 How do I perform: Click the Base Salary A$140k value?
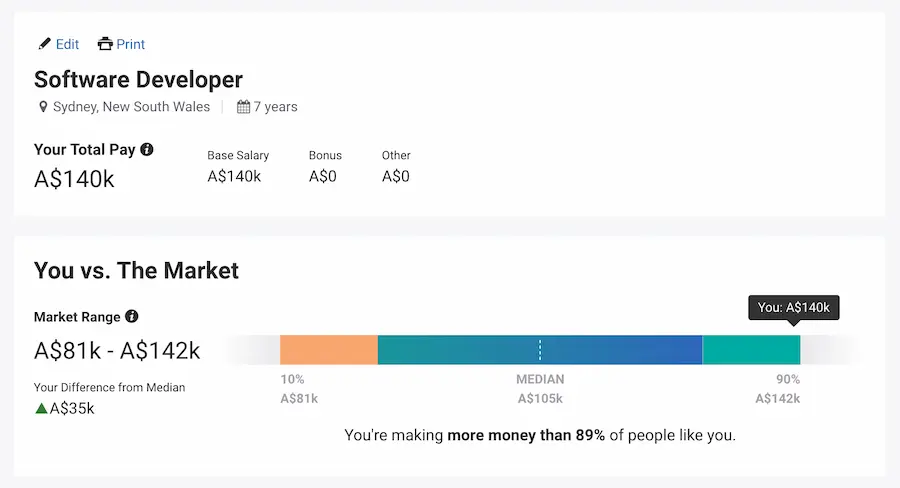click(x=234, y=176)
